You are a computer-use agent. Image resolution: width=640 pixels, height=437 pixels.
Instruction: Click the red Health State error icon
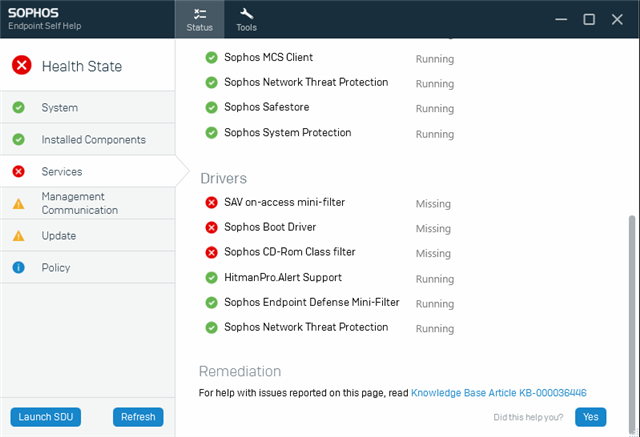[x=22, y=65]
